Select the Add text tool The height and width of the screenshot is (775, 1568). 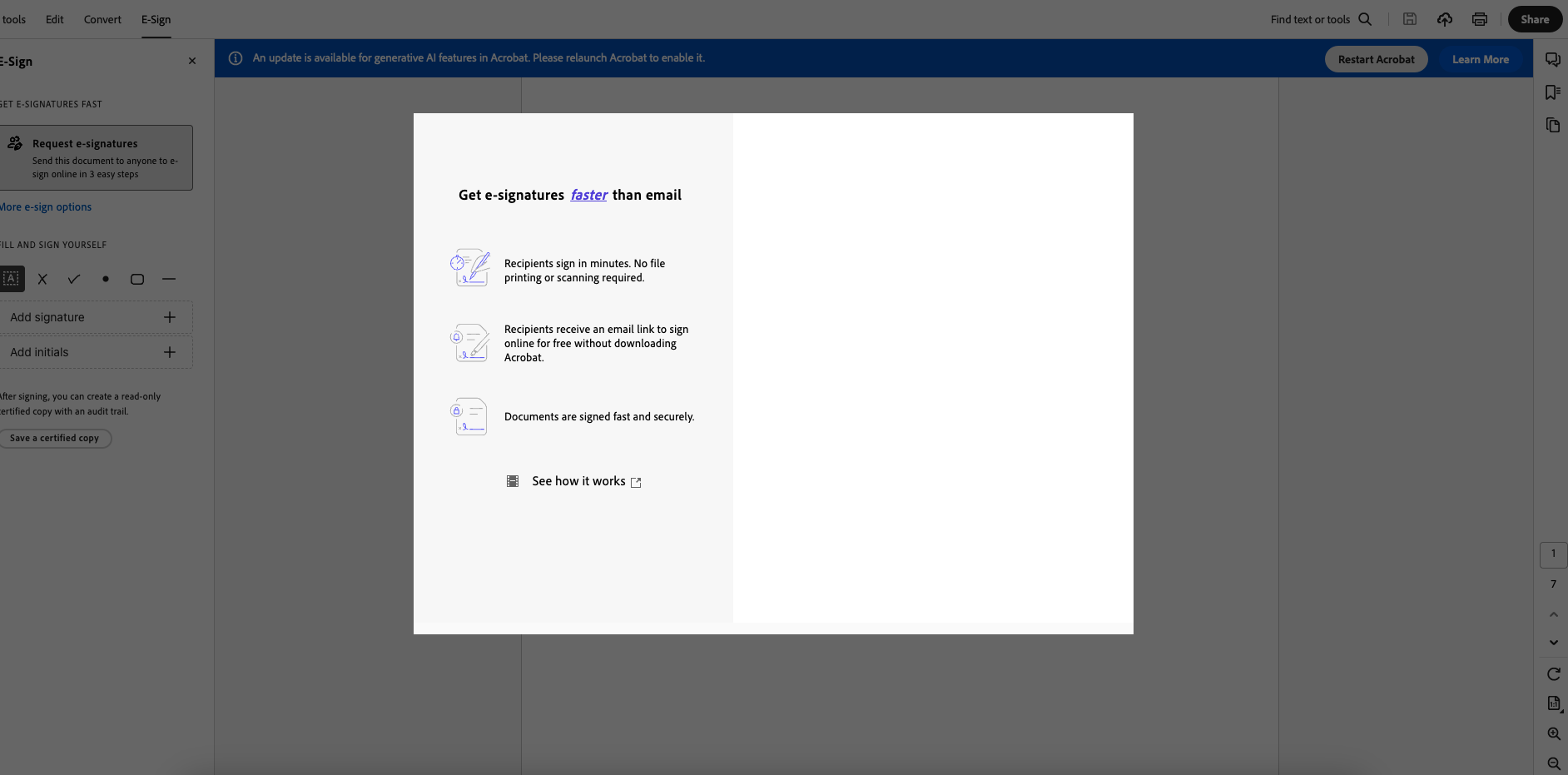(x=12, y=279)
